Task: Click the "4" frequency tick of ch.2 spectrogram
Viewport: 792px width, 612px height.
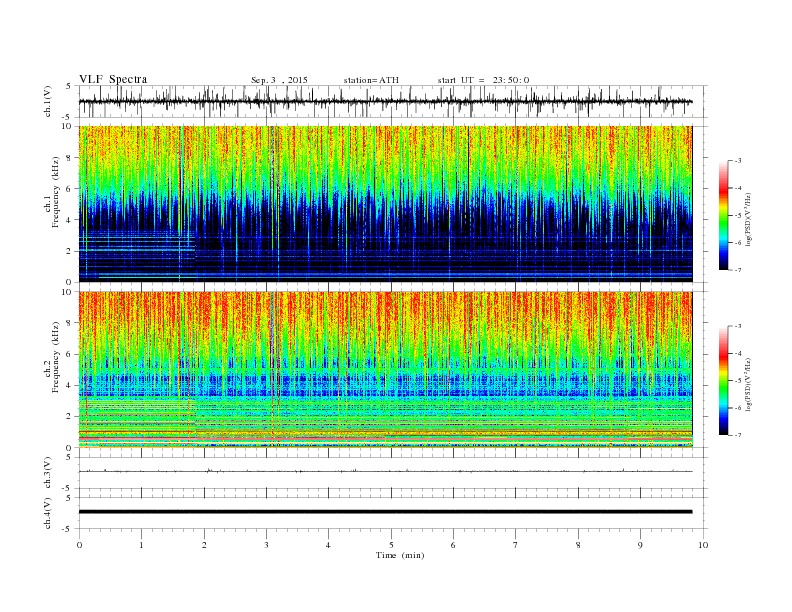Action: coord(69,385)
